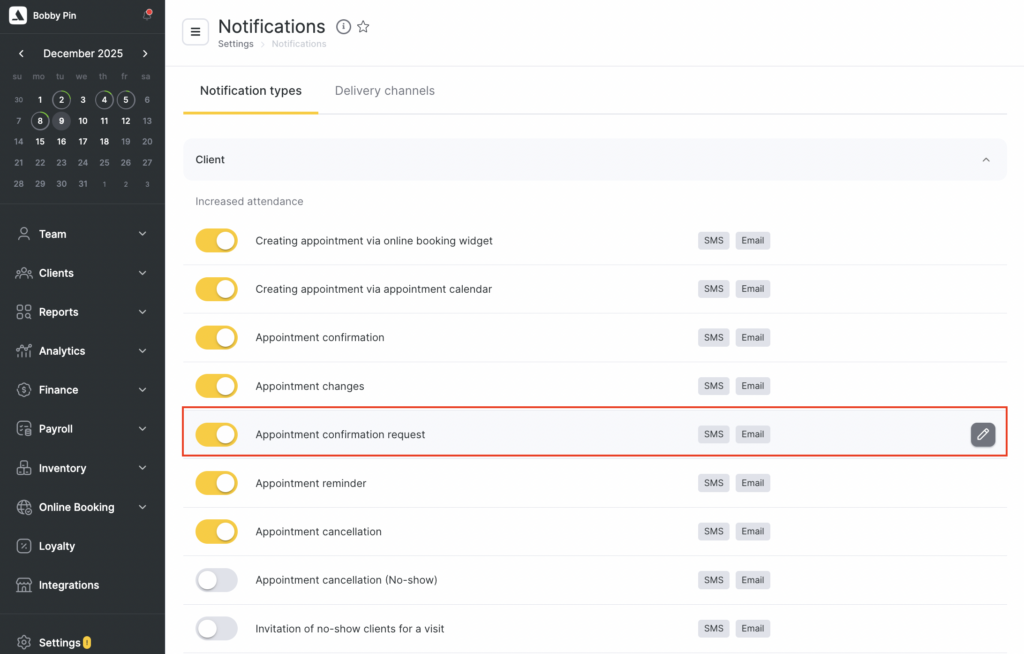Image resolution: width=1024 pixels, height=654 pixels.
Task: Open the Loyalty section icon
Action: tap(24, 546)
